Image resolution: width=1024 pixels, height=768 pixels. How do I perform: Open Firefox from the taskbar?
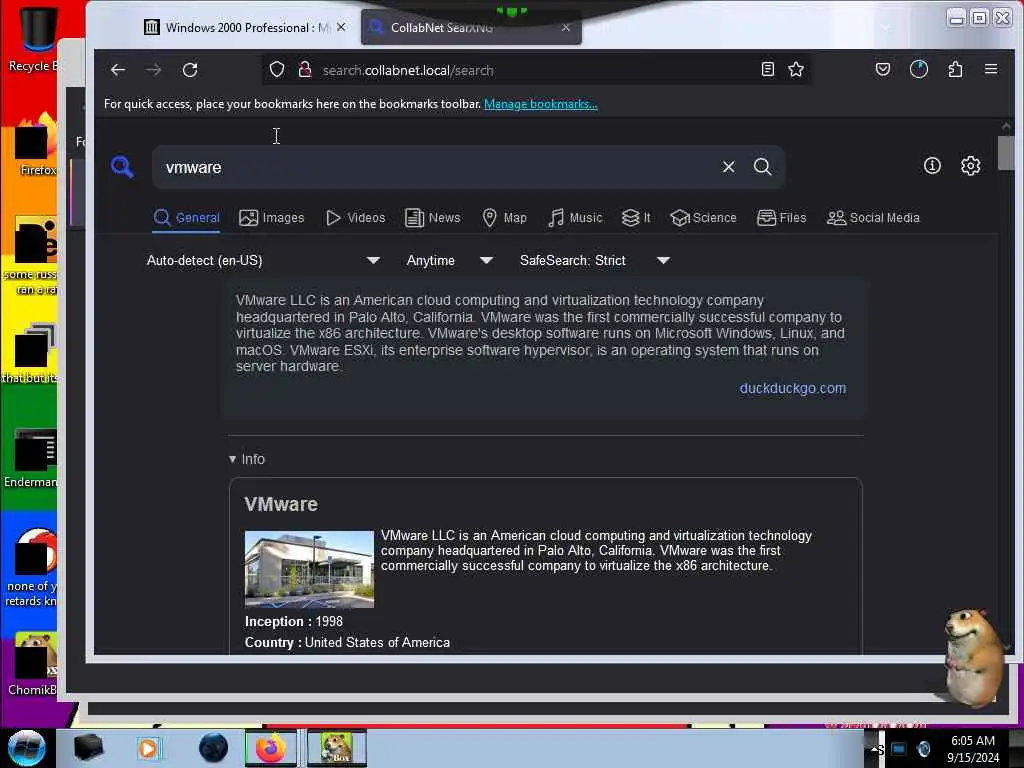[x=270, y=748]
